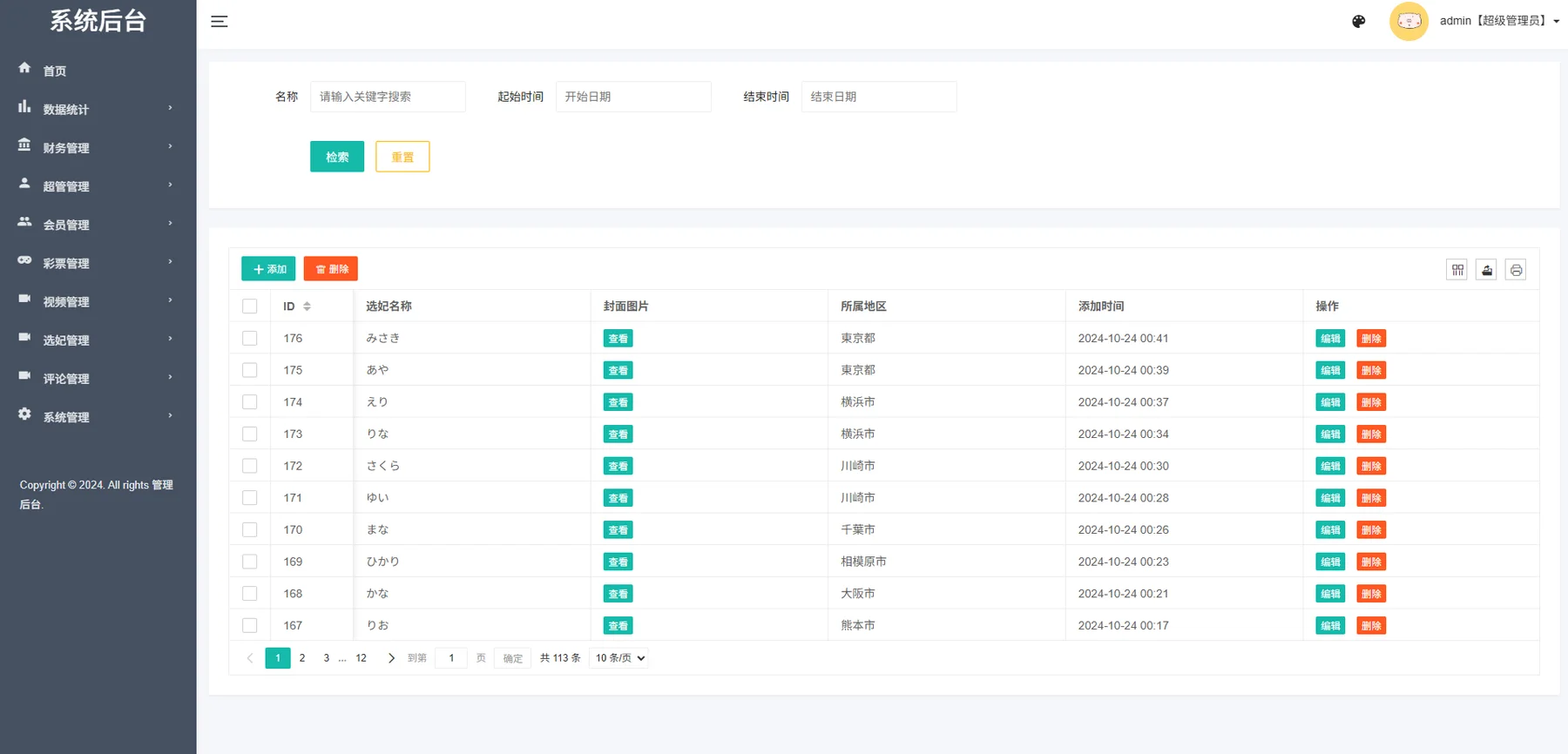Check the select-all checkbox in table header
Image resolution: width=1568 pixels, height=754 pixels.
tap(250, 306)
